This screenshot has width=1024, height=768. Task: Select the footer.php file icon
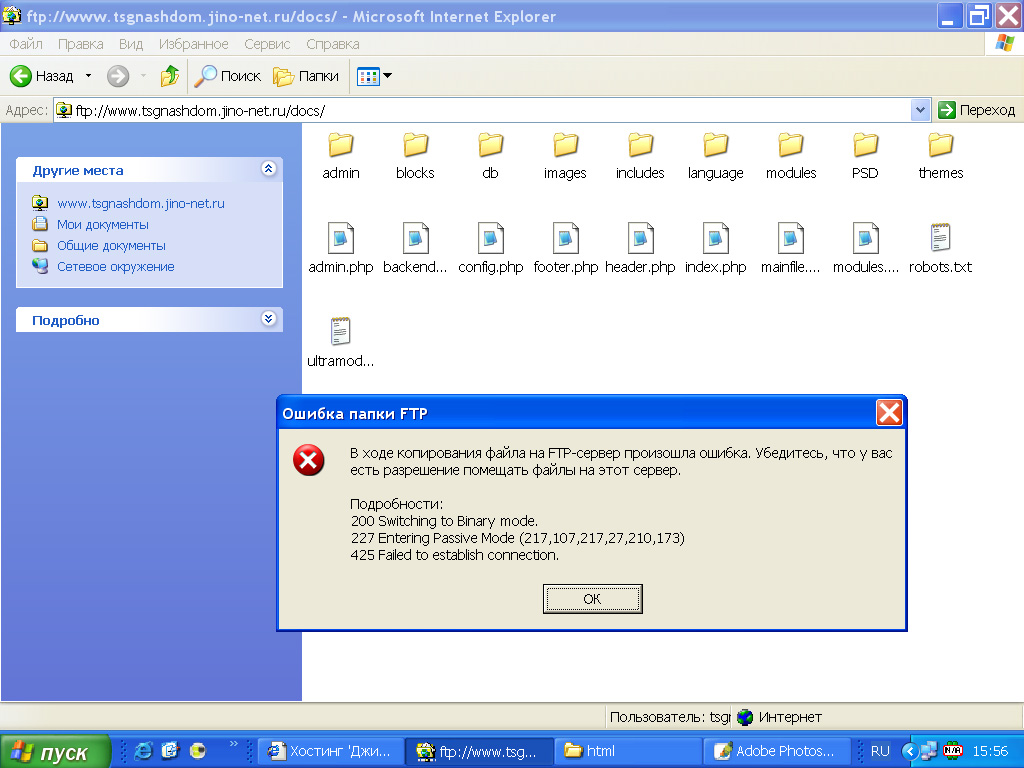(566, 238)
